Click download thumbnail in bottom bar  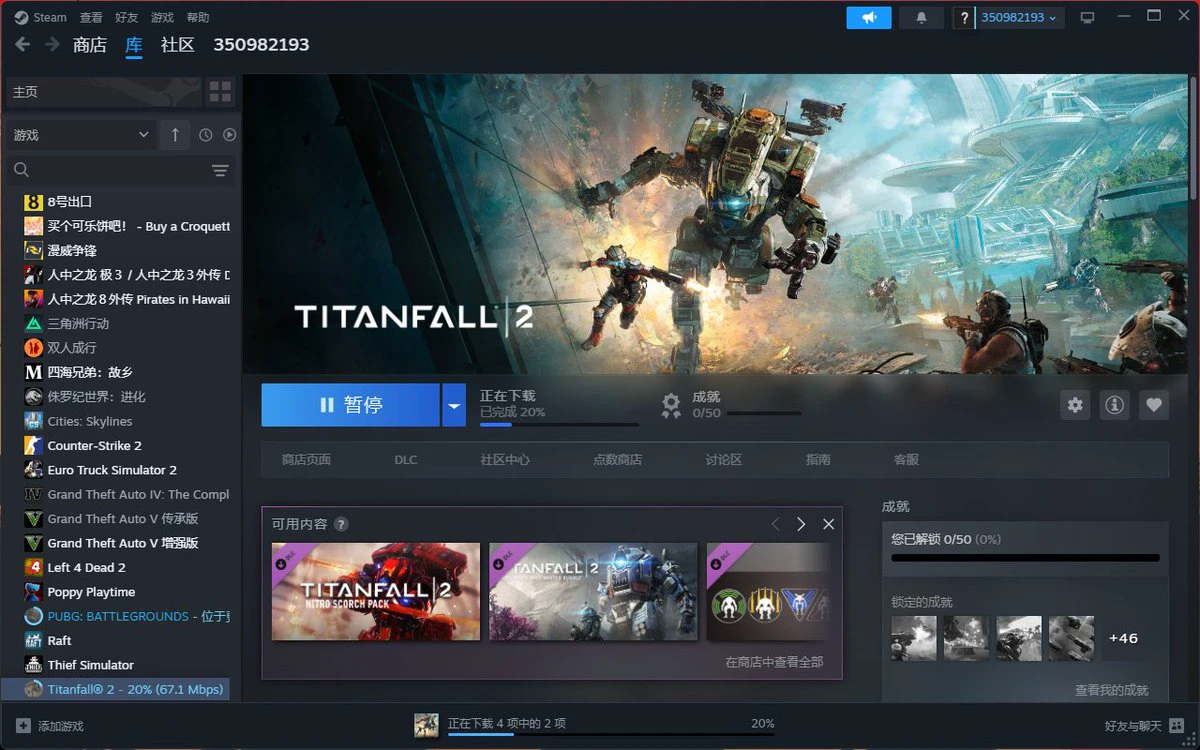[x=427, y=726]
